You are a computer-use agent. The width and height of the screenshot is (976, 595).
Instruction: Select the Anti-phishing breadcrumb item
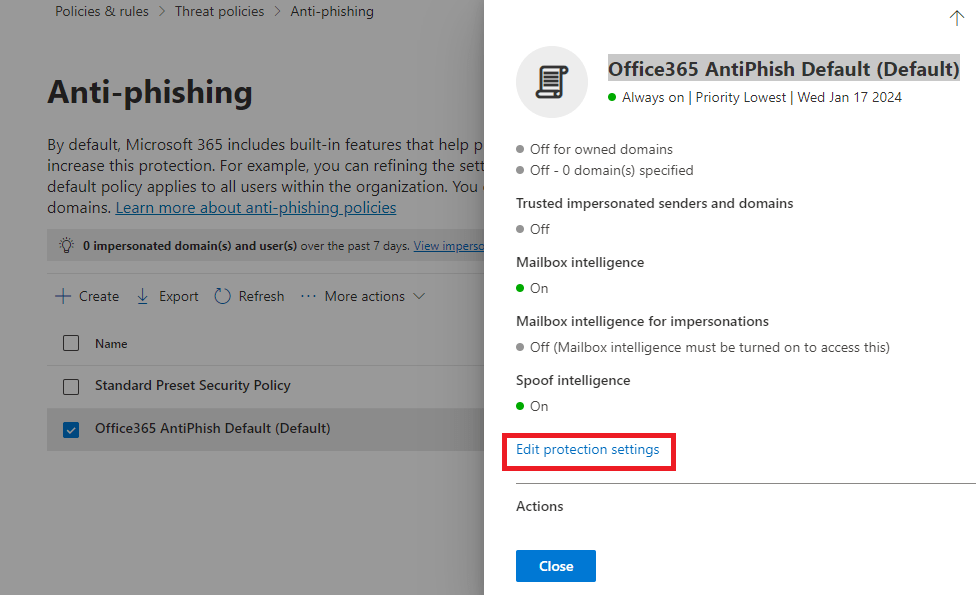(332, 12)
